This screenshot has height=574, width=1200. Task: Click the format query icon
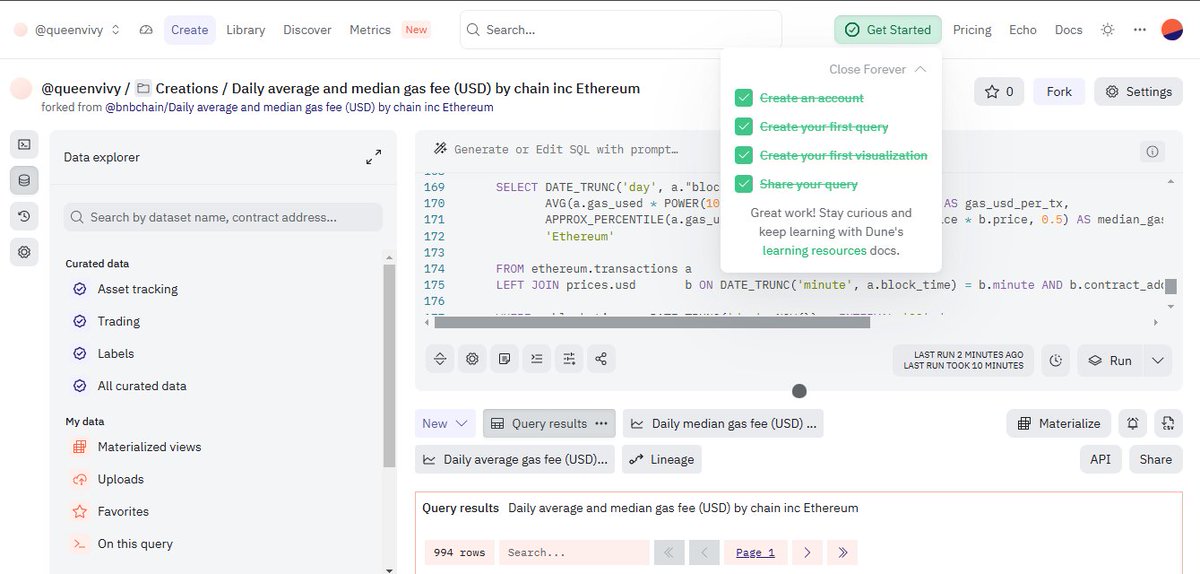click(x=536, y=358)
